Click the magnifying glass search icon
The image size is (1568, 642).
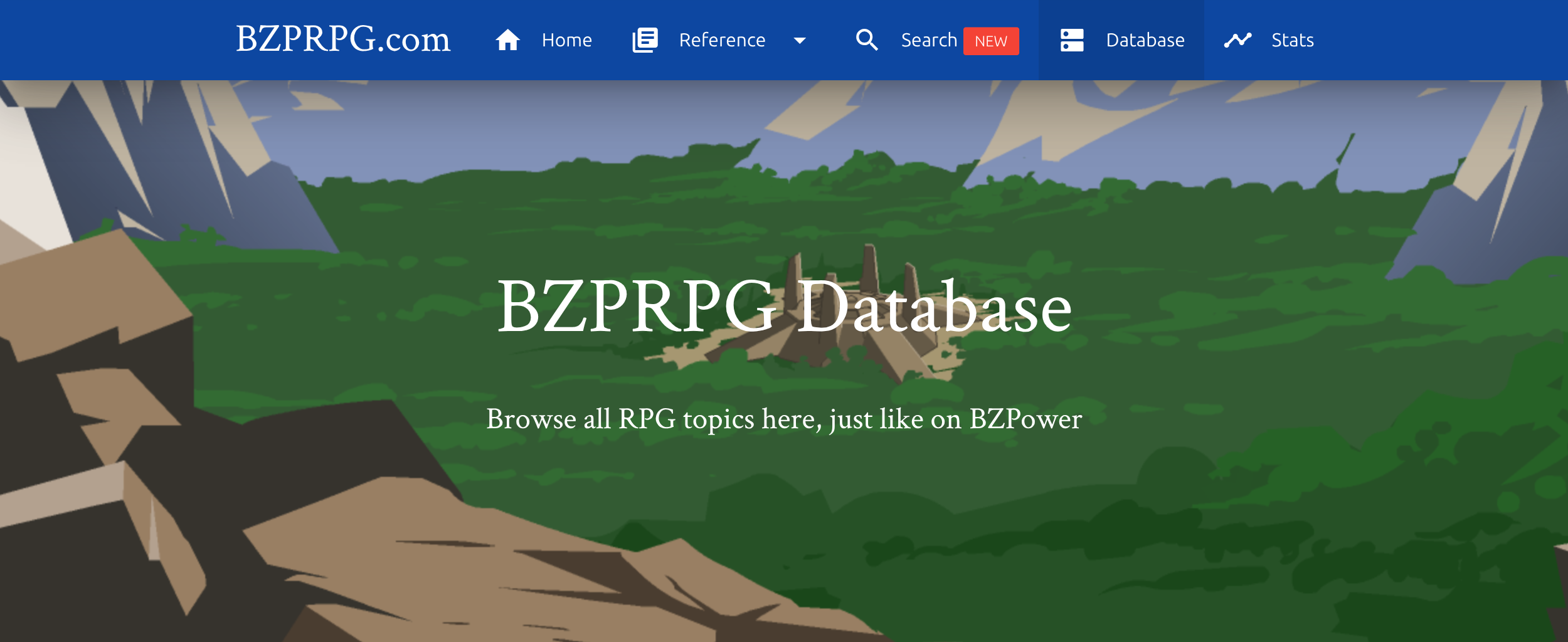click(x=867, y=39)
